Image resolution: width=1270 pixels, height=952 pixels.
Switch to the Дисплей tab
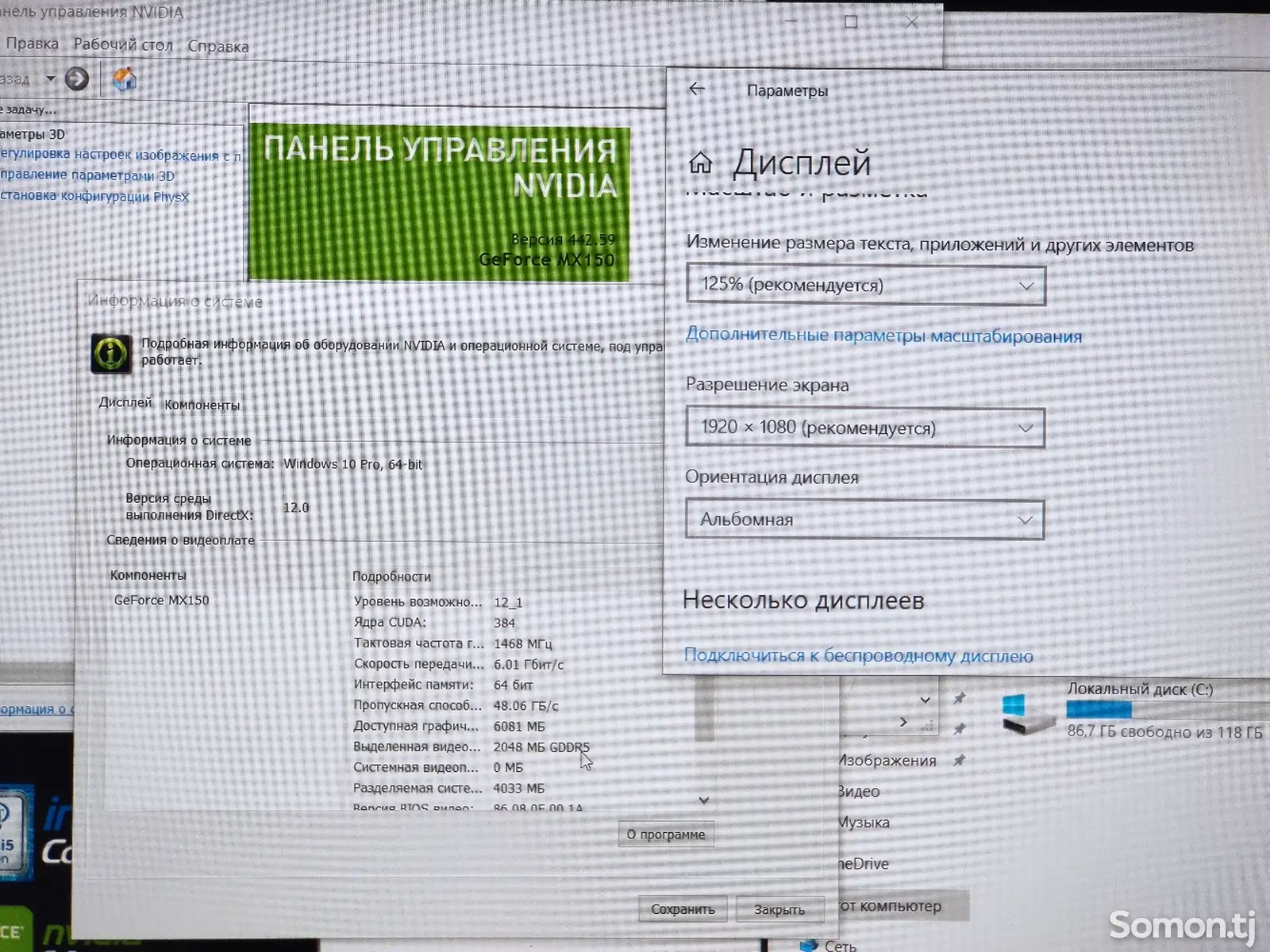[125, 402]
